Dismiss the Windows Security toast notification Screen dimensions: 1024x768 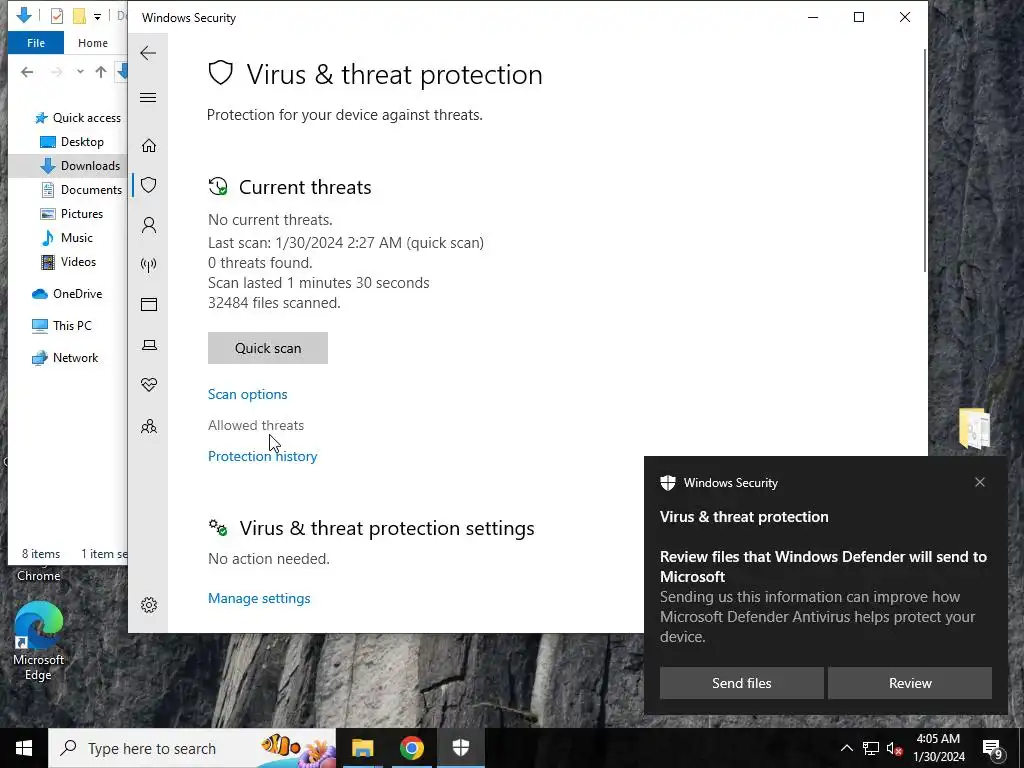point(980,482)
